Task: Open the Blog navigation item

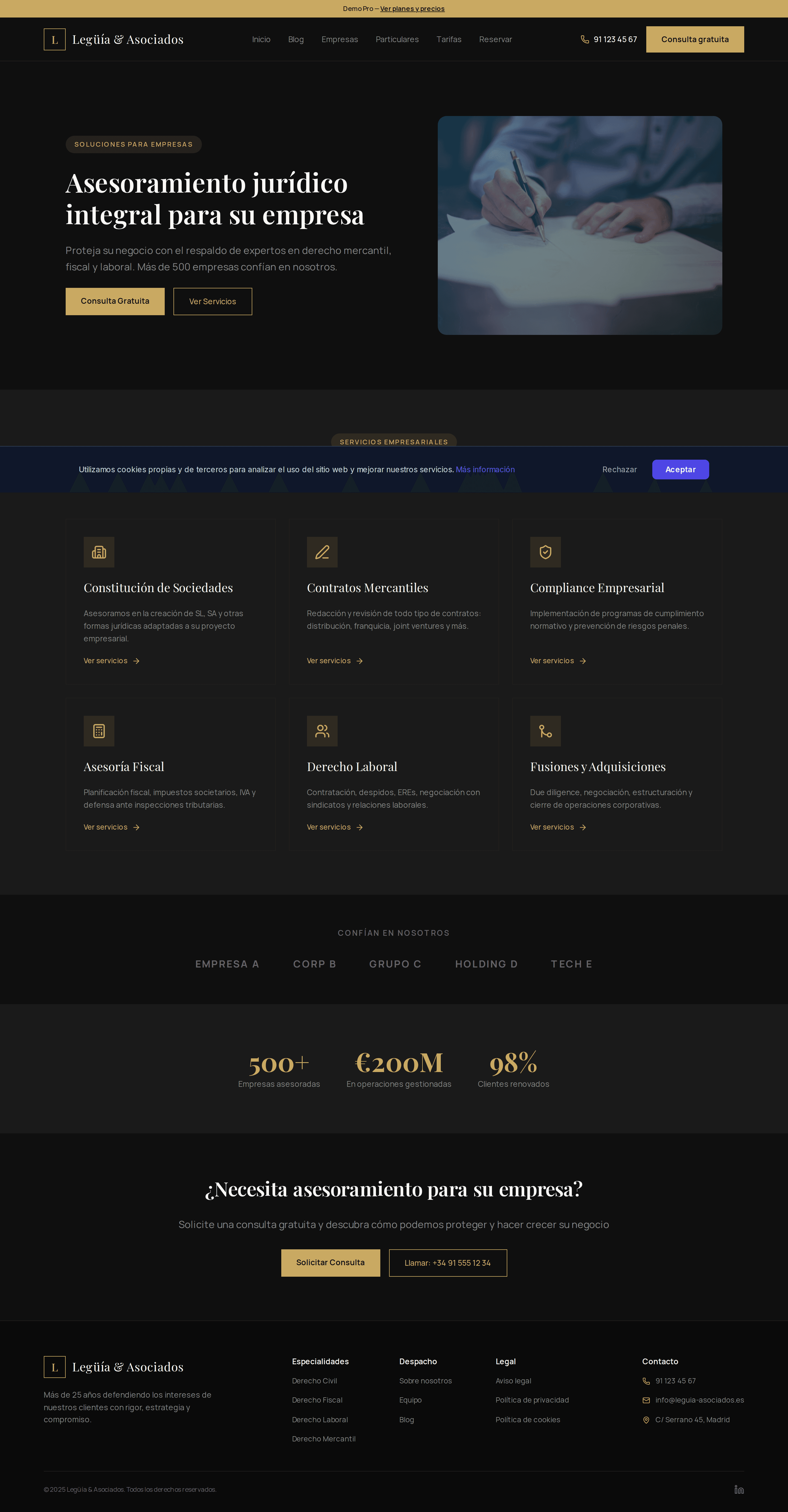Action: (x=296, y=39)
